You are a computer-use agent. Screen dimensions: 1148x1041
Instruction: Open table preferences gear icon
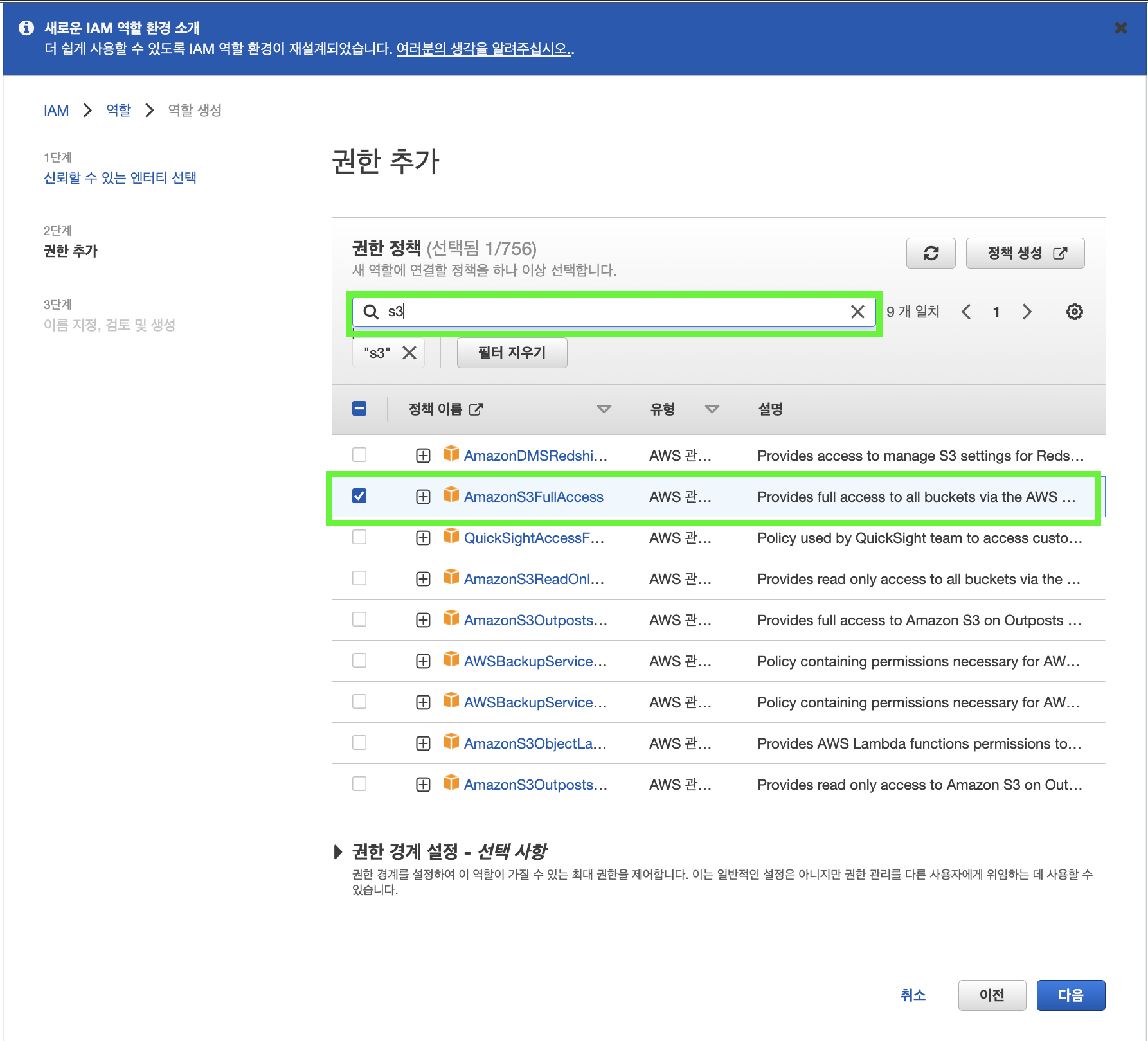coord(1074,312)
